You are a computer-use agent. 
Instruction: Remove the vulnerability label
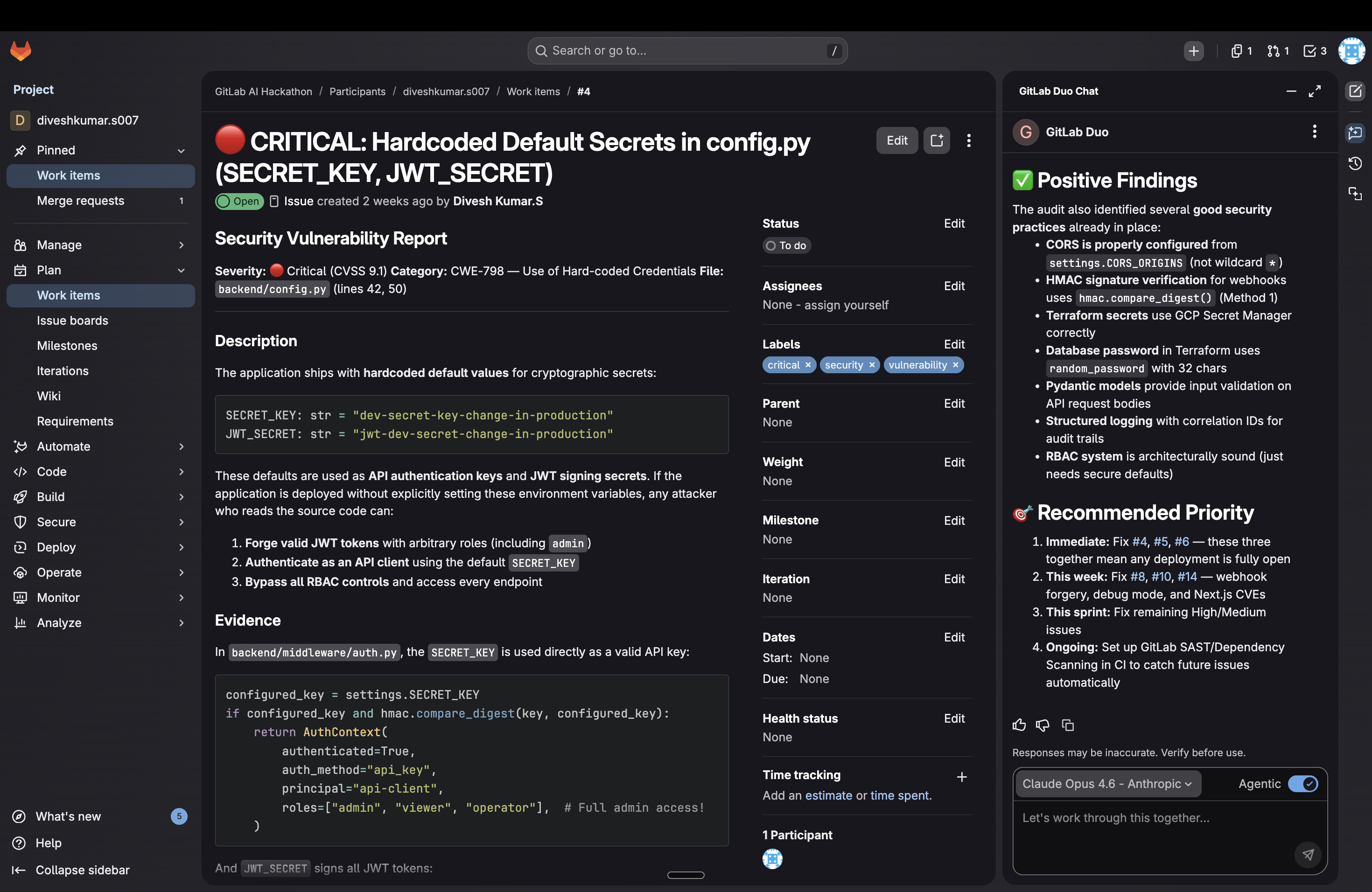click(955, 365)
